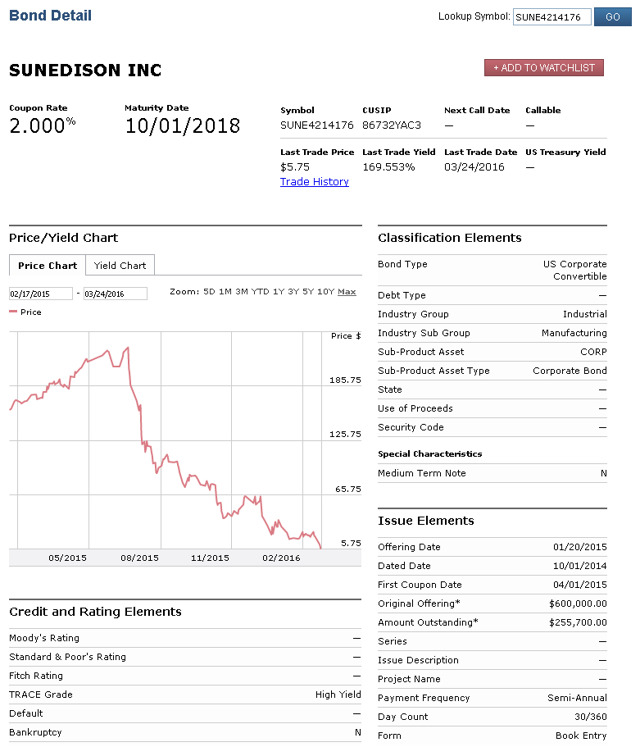Add bond to watchlist button
Image resolution: width=640 pixels, height=747 pixels.
click(x=544, y=68)
